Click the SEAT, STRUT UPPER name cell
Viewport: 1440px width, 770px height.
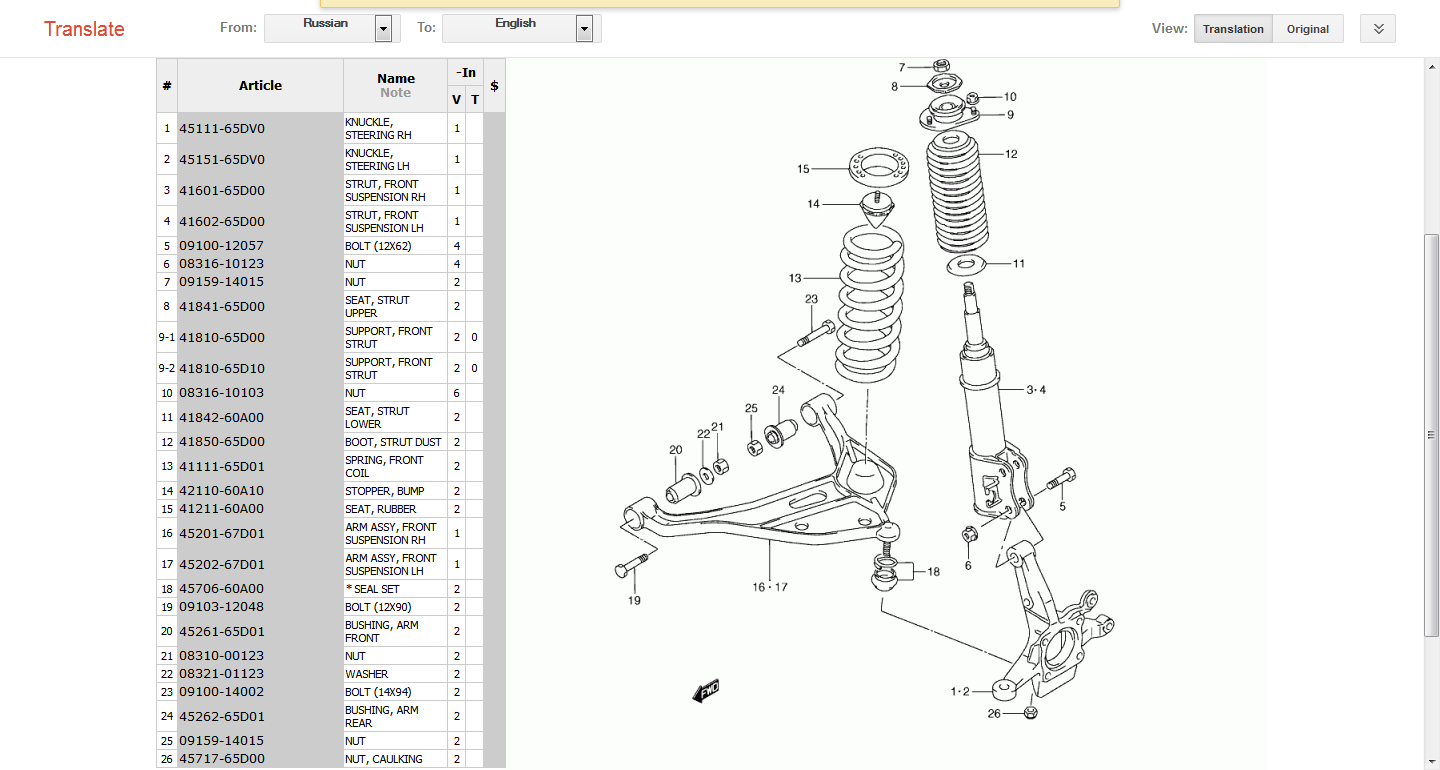point(395,306)
